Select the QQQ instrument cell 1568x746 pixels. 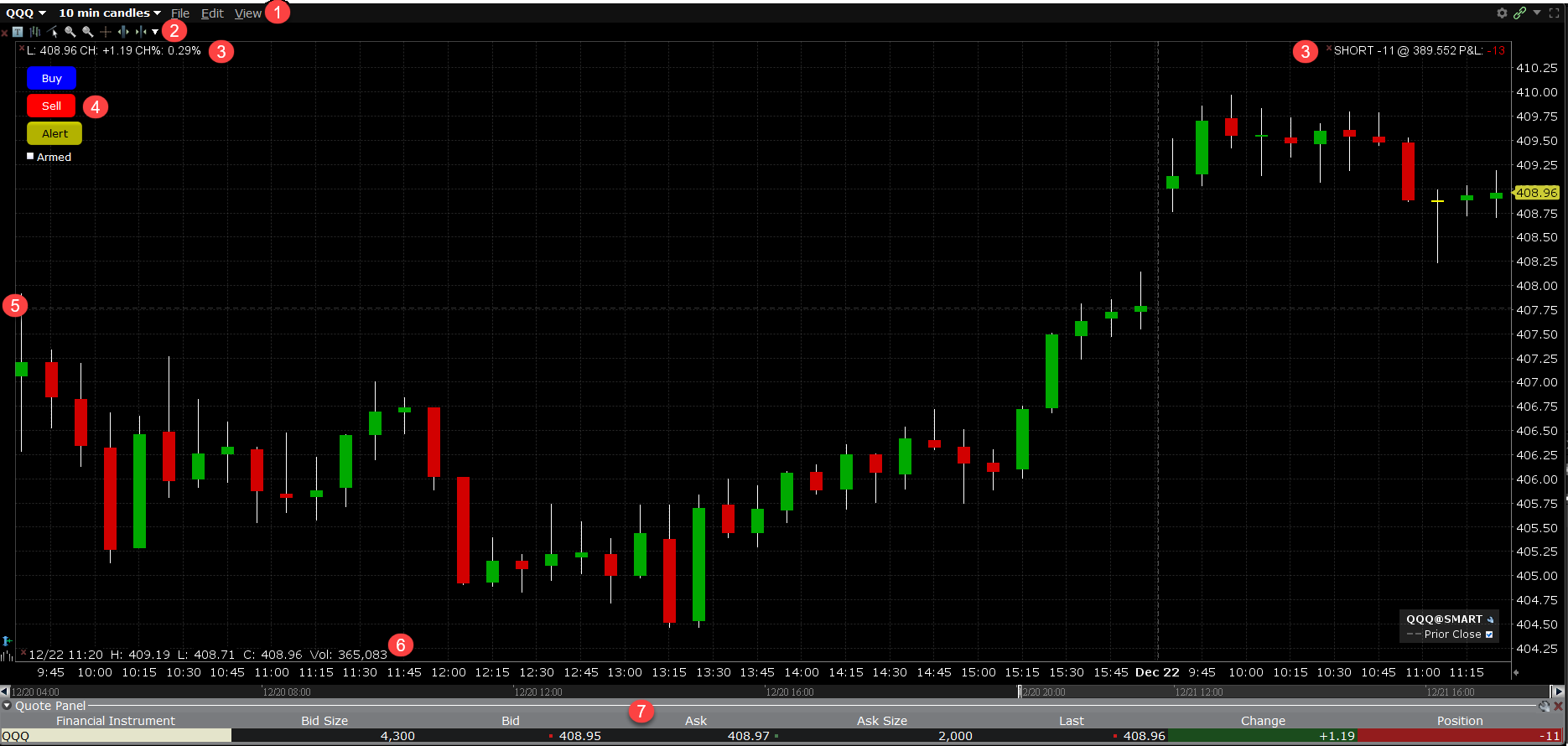116,736
